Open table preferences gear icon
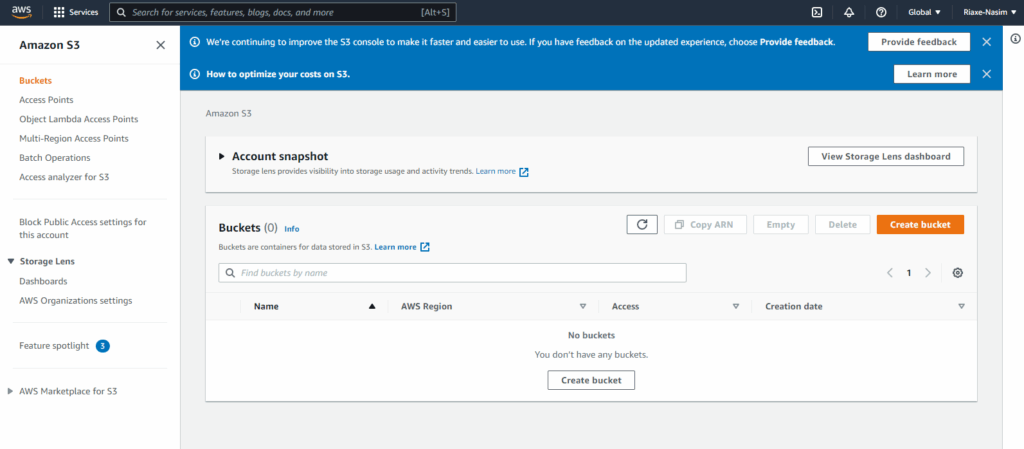This screenshot has height=449, width=1024. point(958,273)
